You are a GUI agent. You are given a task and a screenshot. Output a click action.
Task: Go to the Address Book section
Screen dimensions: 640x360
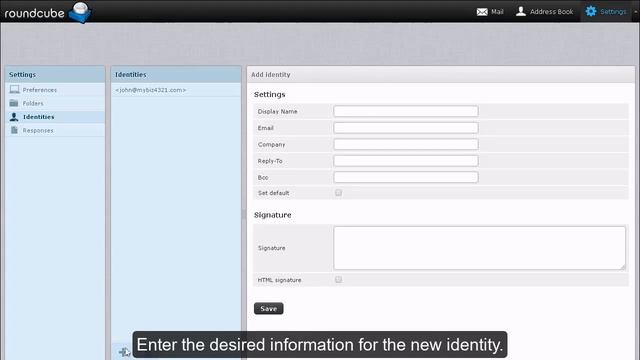click(544, 12)
